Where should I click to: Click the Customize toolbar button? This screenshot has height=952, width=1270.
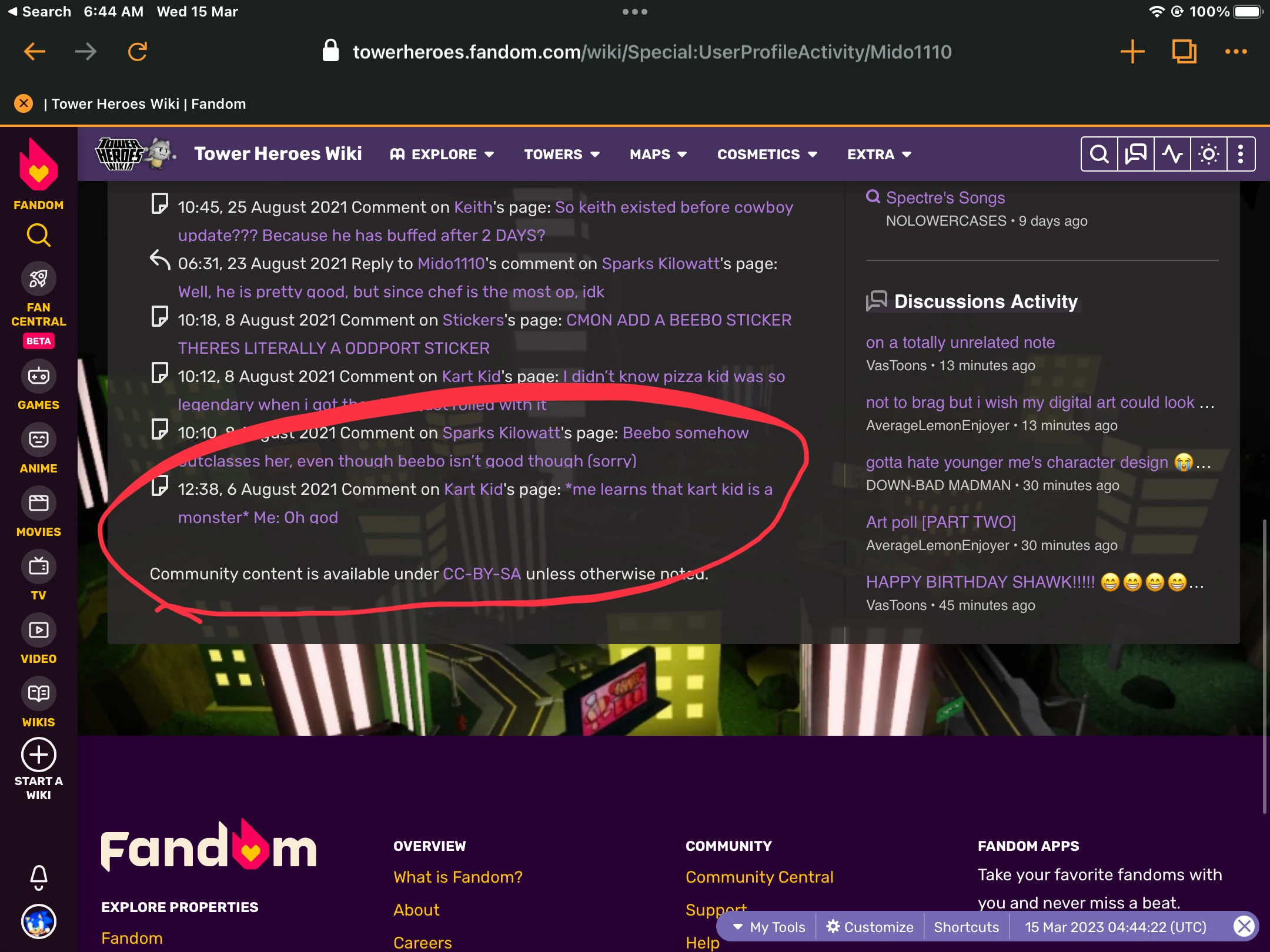click(870, 927)
